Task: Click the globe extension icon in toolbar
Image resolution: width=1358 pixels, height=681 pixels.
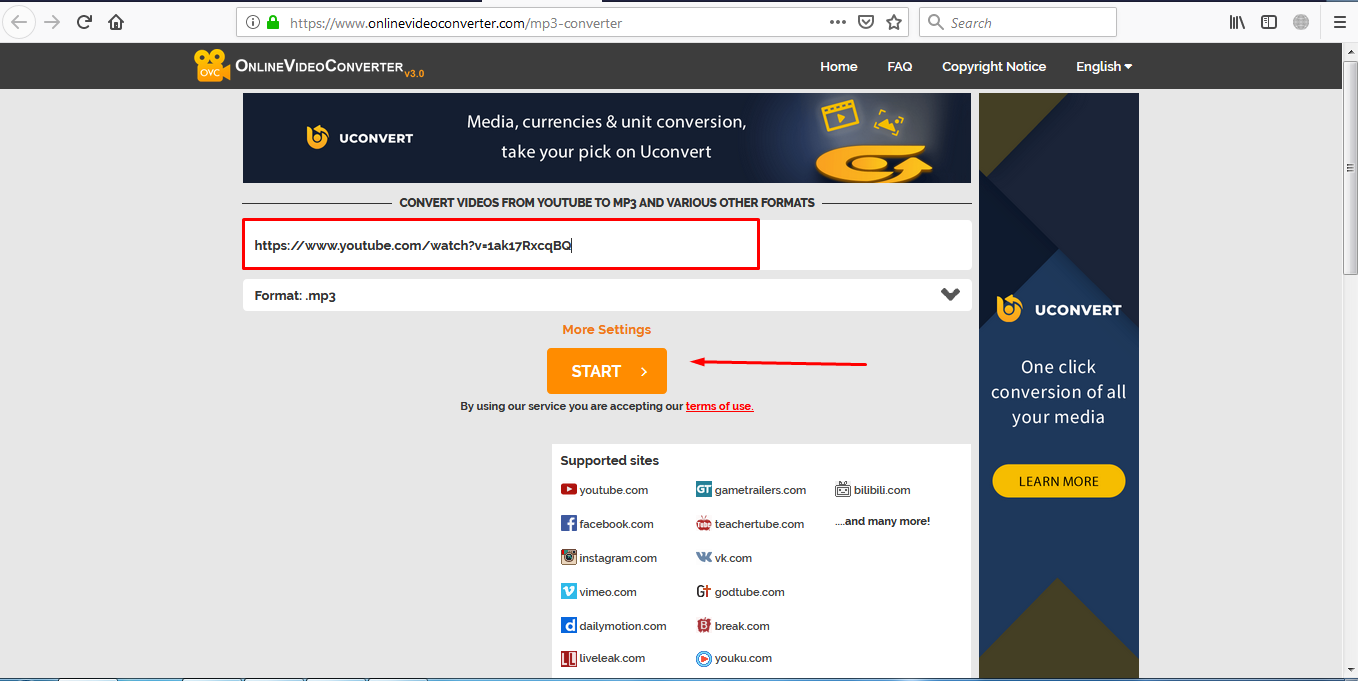Action: click(1301, 22)
